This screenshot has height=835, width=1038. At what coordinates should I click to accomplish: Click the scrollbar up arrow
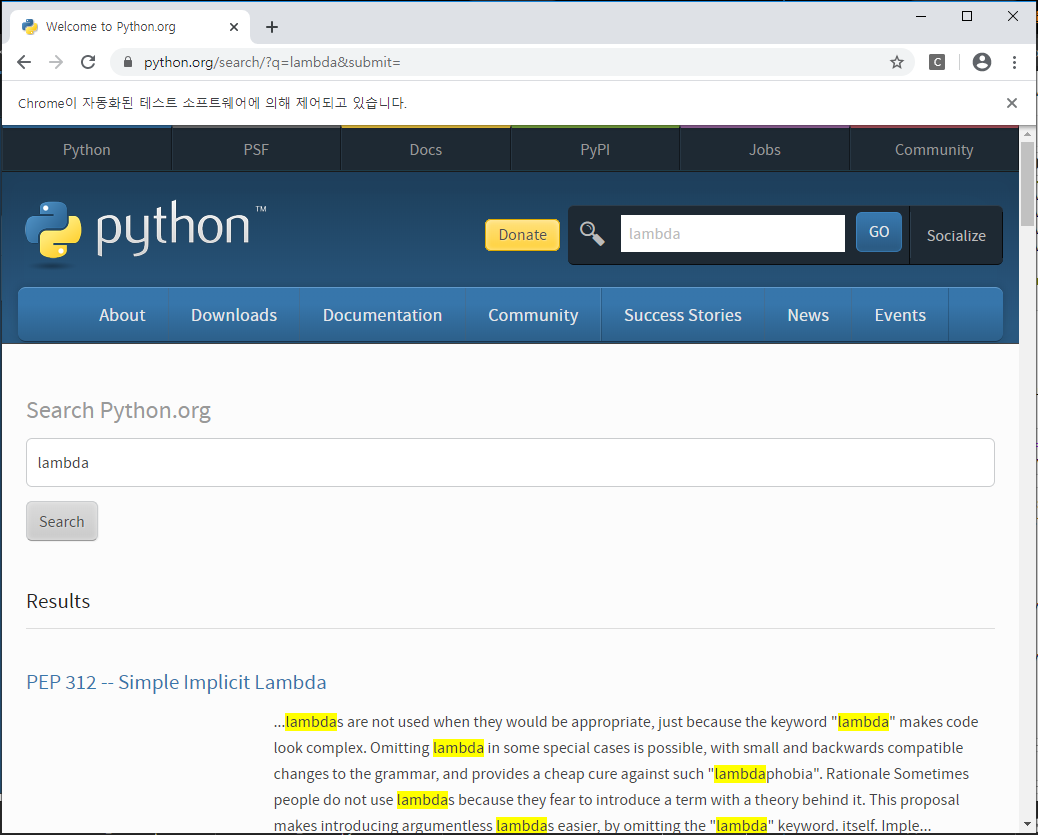click(x=1027, y=134)
